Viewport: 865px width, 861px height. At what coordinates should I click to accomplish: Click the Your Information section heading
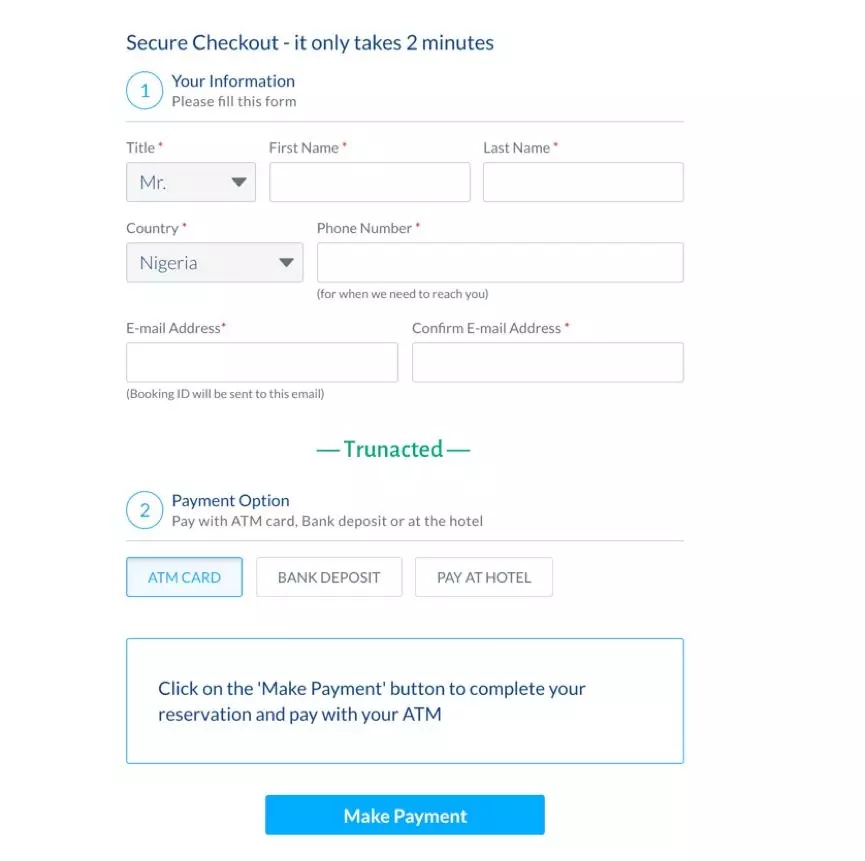tap(233, 81)
